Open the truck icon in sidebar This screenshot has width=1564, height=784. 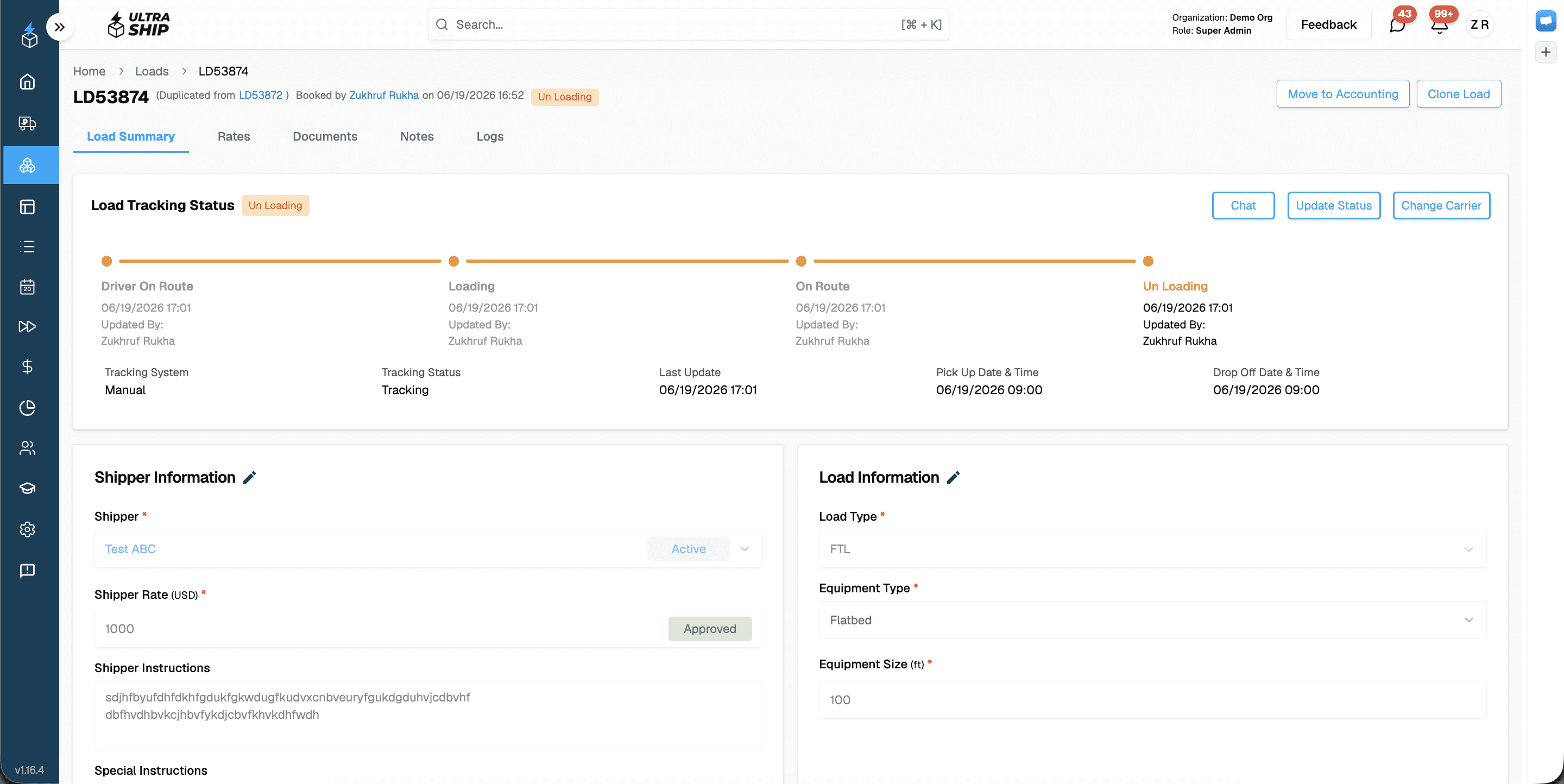(27, 123)
